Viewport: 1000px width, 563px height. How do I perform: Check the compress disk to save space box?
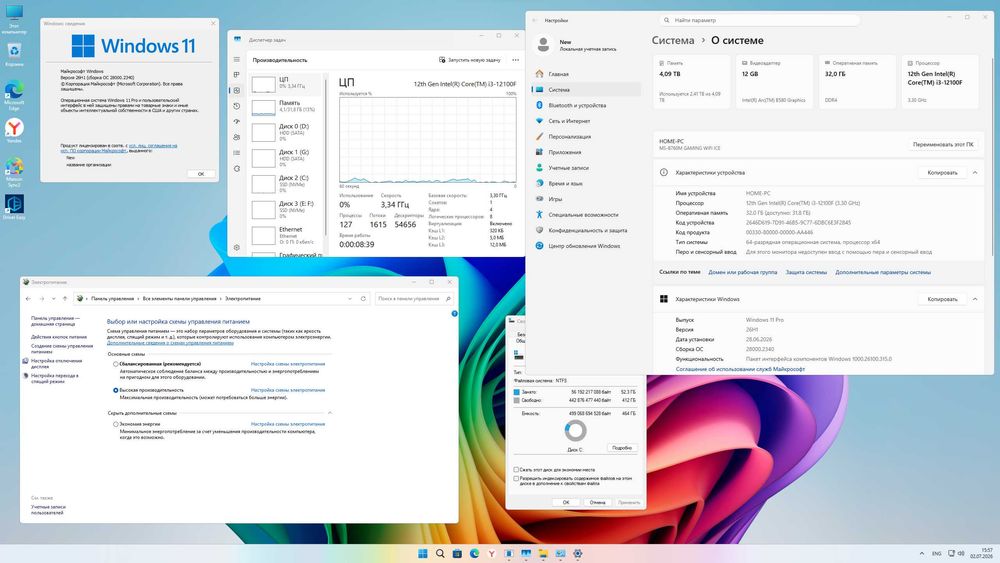[517, 470]
